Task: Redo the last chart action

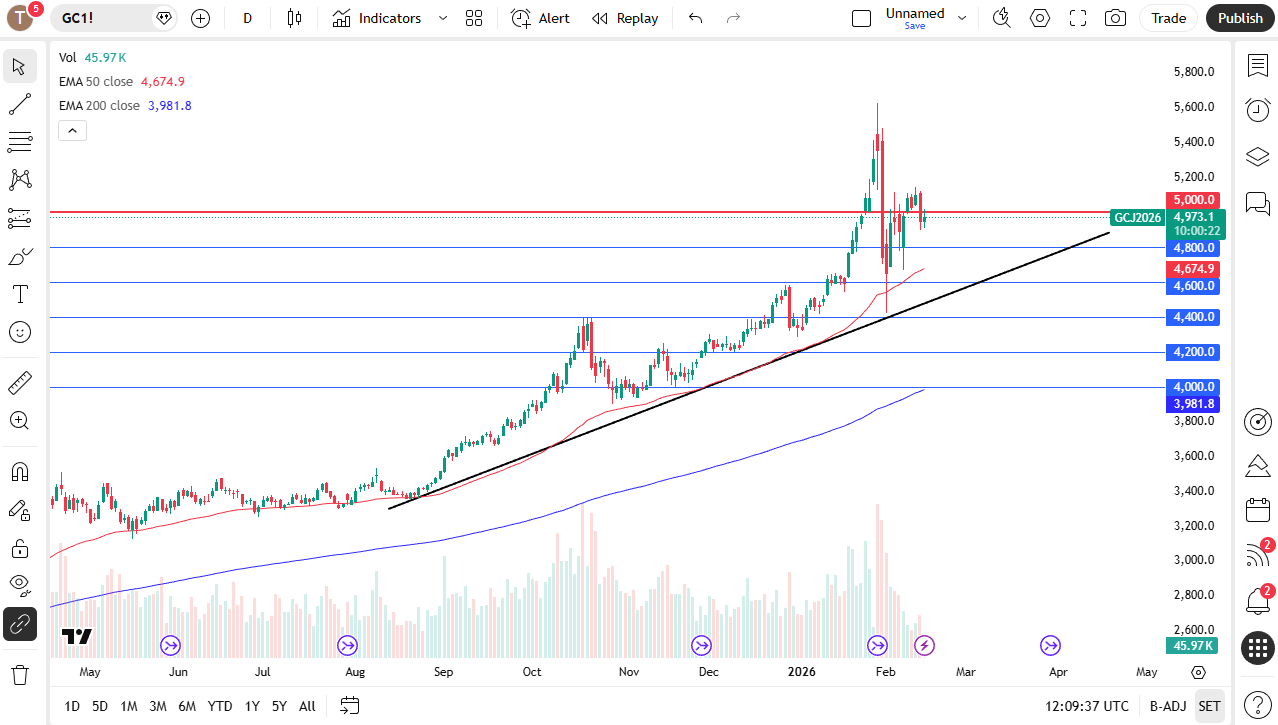Action: point(733,18)
